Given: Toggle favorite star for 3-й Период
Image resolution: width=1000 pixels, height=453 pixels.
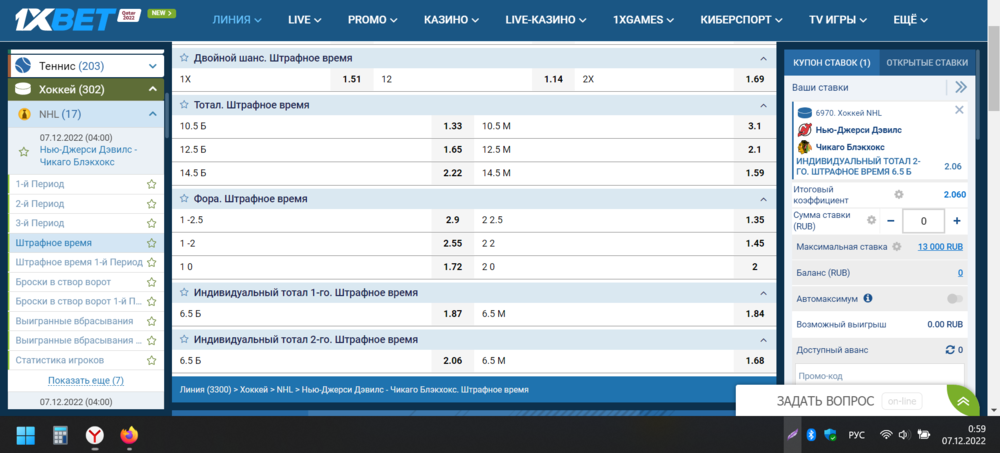Looking at the screenshot, I should pyautogui.click(x=151, y=224).
